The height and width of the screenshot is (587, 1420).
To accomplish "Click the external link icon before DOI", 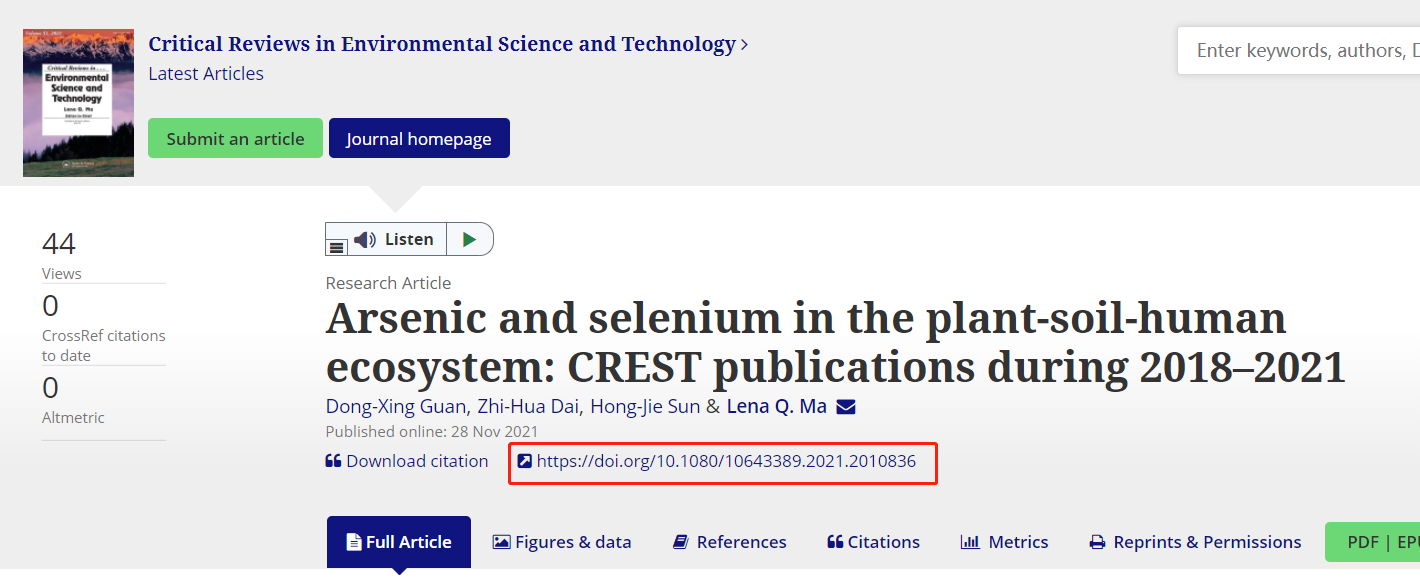I will (524, 462).
